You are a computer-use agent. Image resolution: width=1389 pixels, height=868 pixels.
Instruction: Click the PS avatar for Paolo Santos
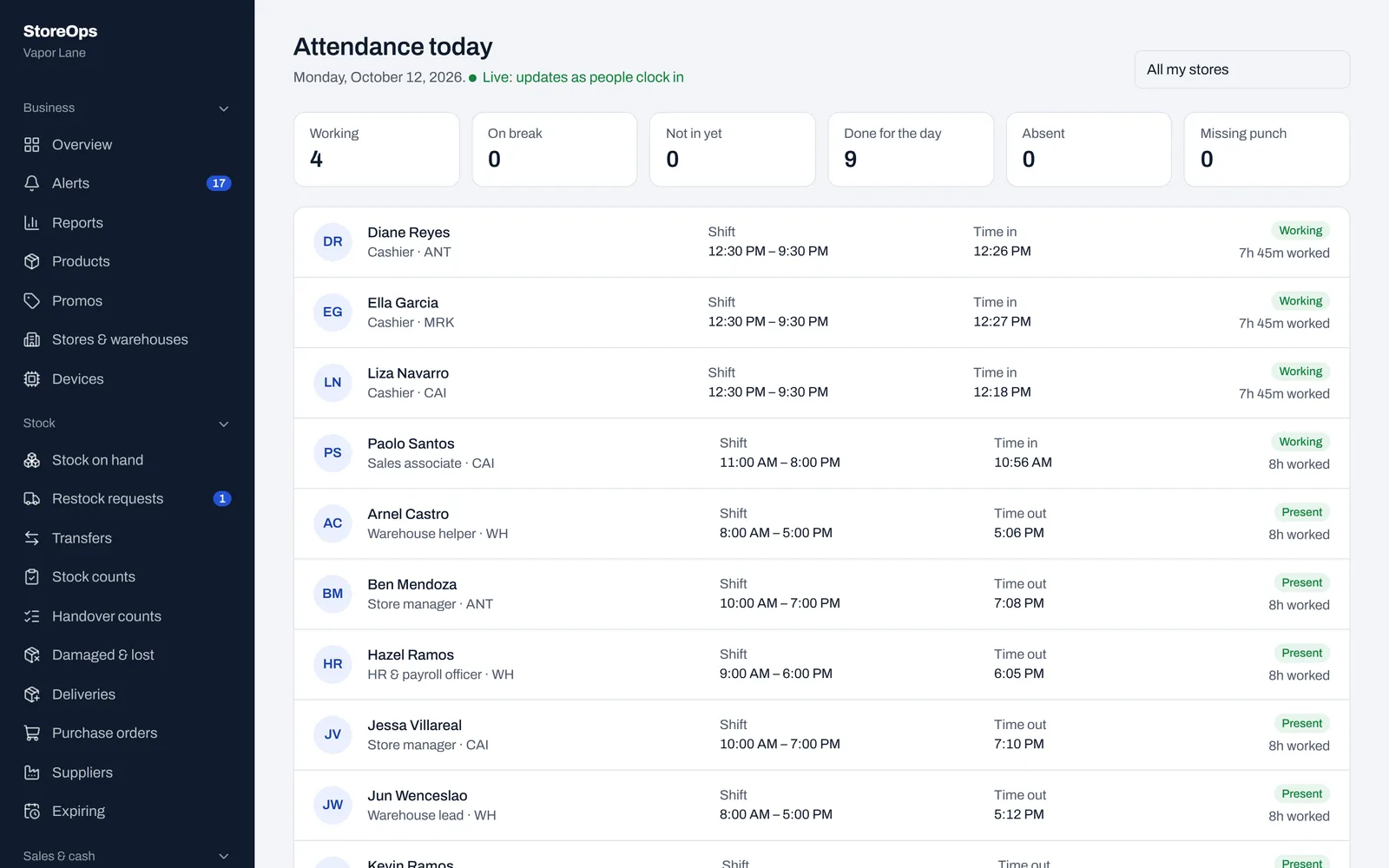click(332, 453)
